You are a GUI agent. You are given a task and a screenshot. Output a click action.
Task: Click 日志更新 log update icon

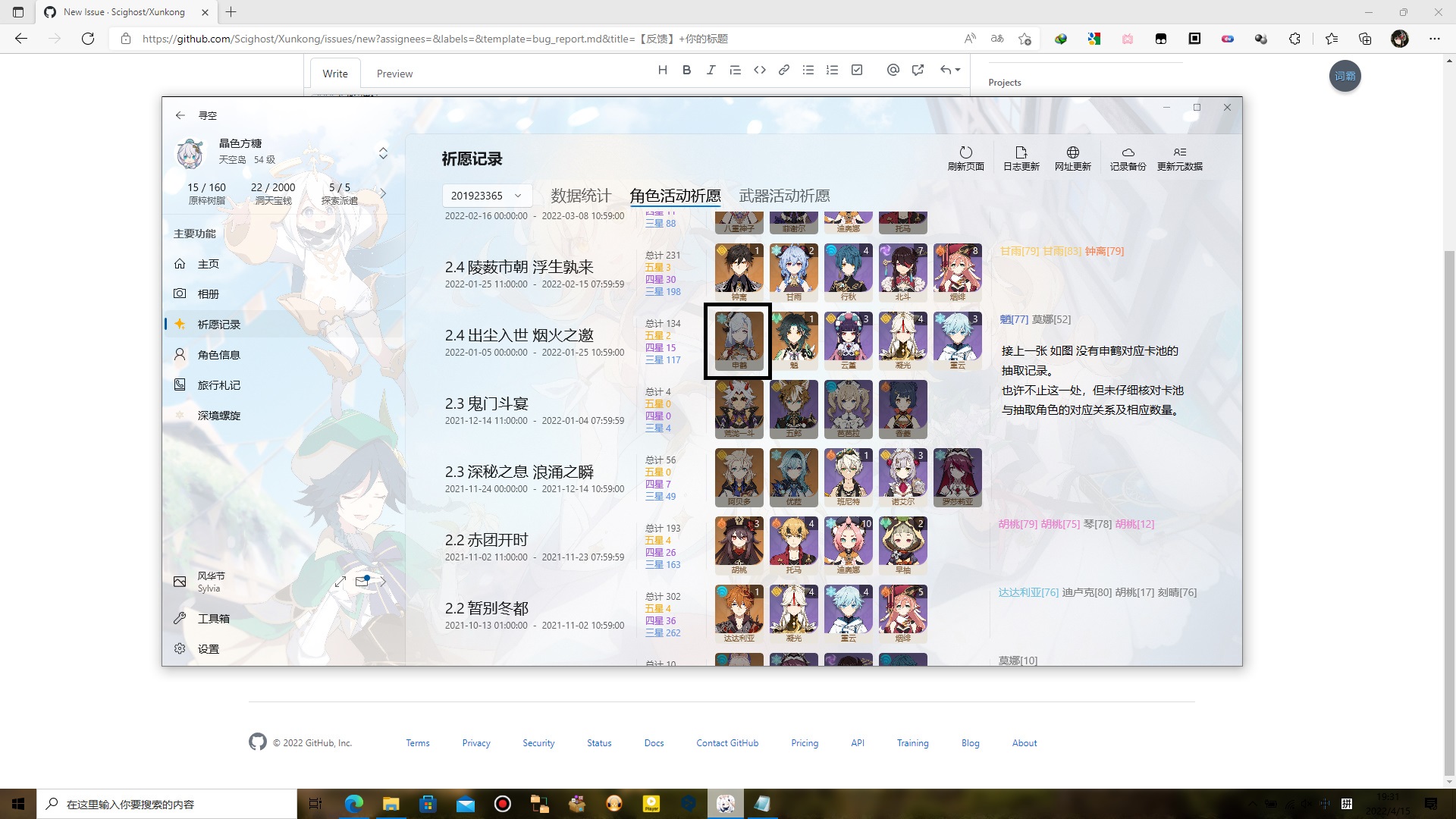coord(1021,158)
